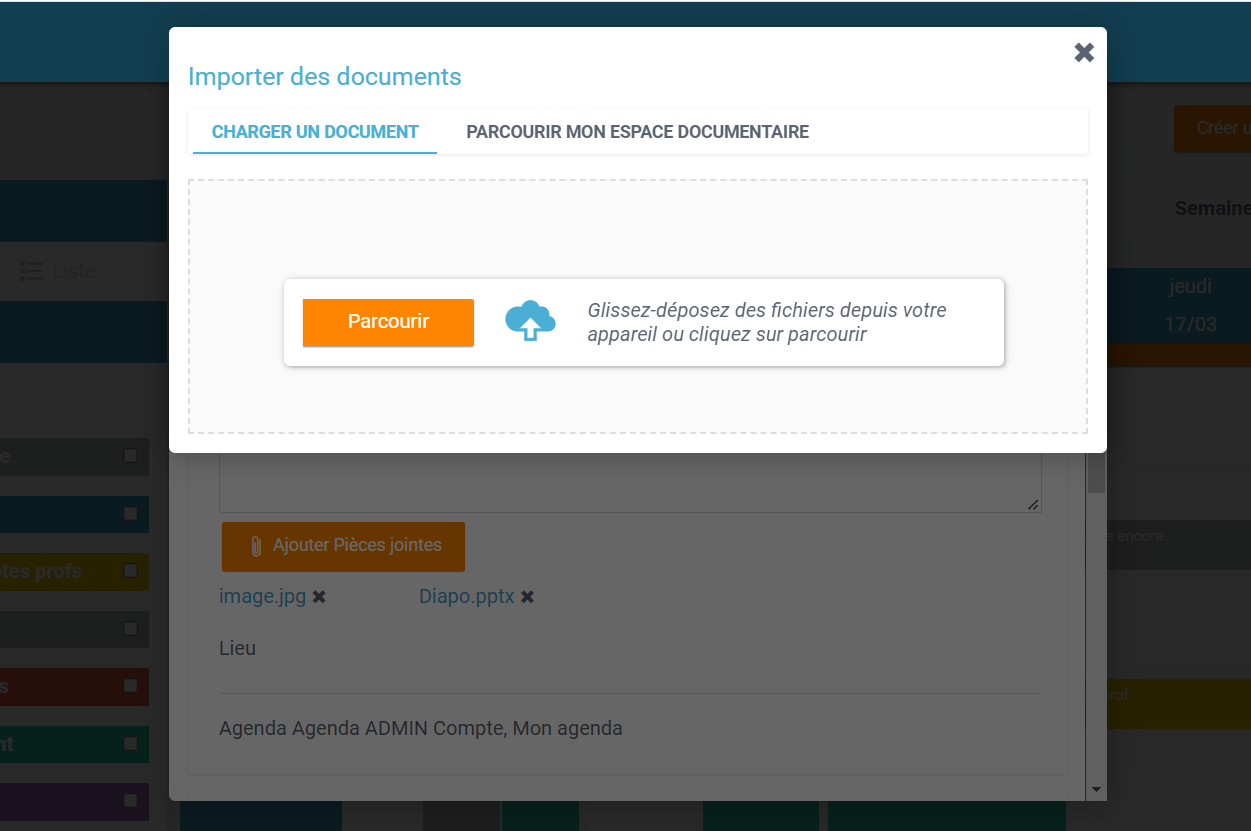Image resolution: width=1251 pixels, height=831 pixels.
Task: Select the jeudi 17/03 column header
Action: (1189, 306)
